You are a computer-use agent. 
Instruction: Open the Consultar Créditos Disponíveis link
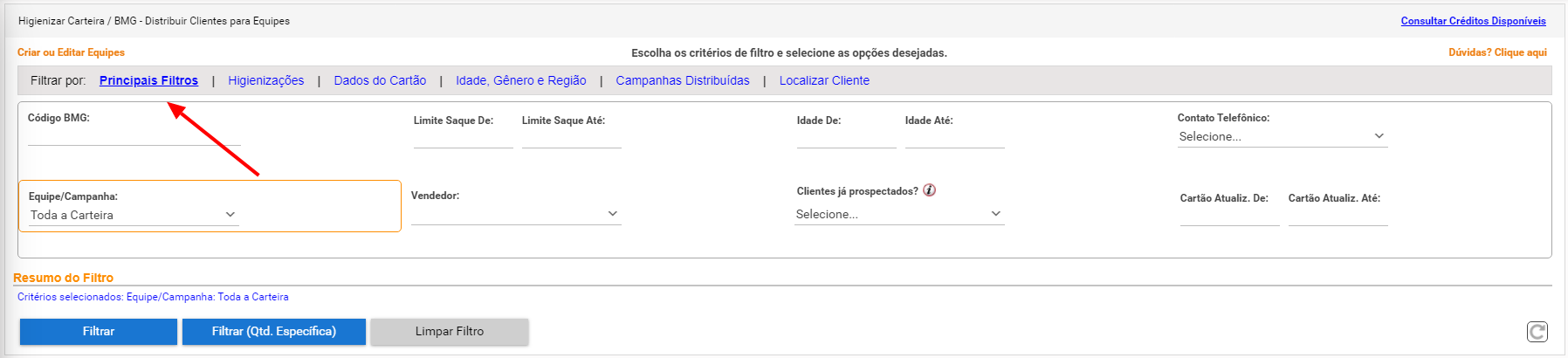pos(1474,21)
